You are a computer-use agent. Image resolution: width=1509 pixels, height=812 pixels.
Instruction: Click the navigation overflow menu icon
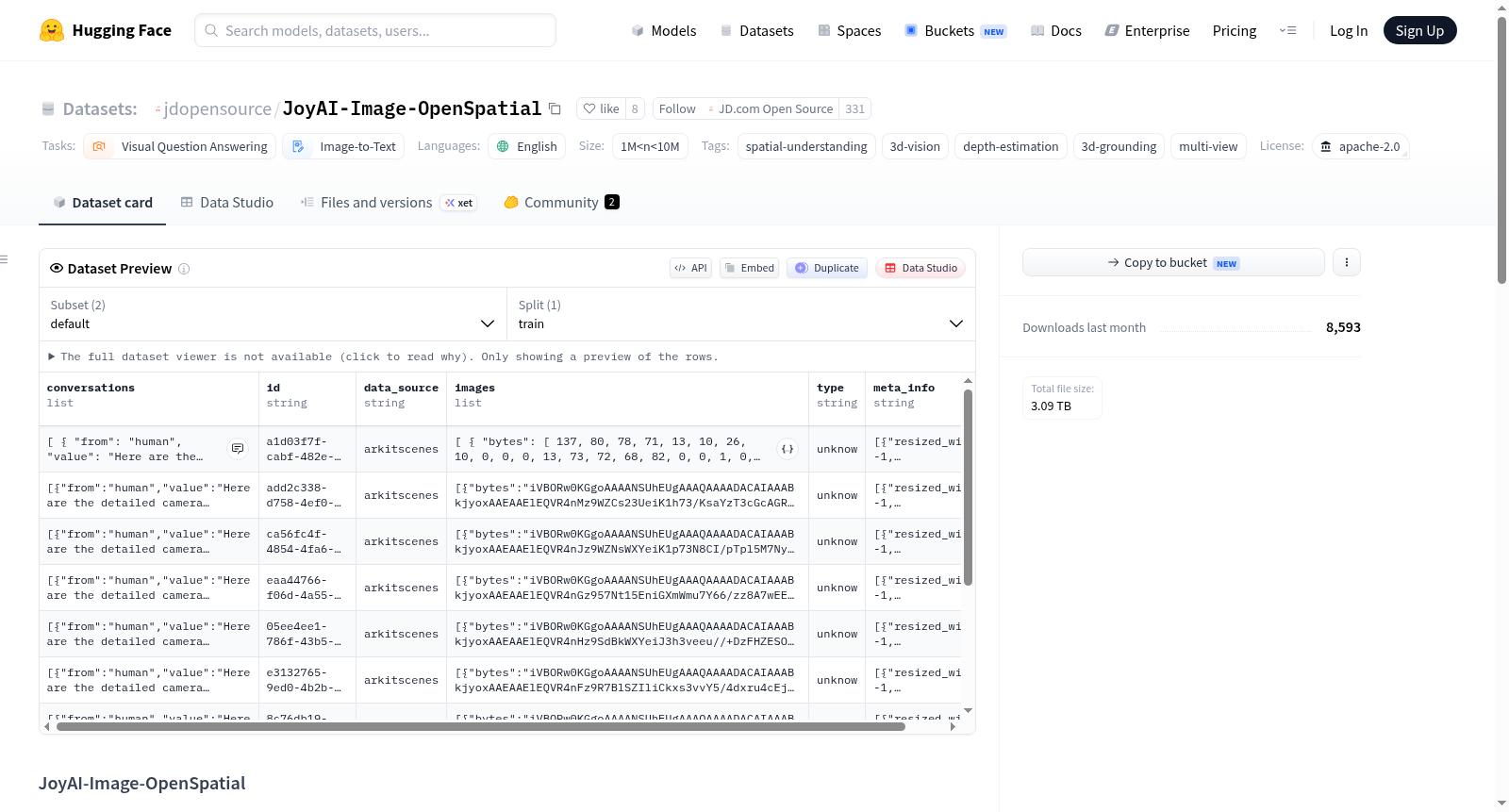pos(1288,30)
